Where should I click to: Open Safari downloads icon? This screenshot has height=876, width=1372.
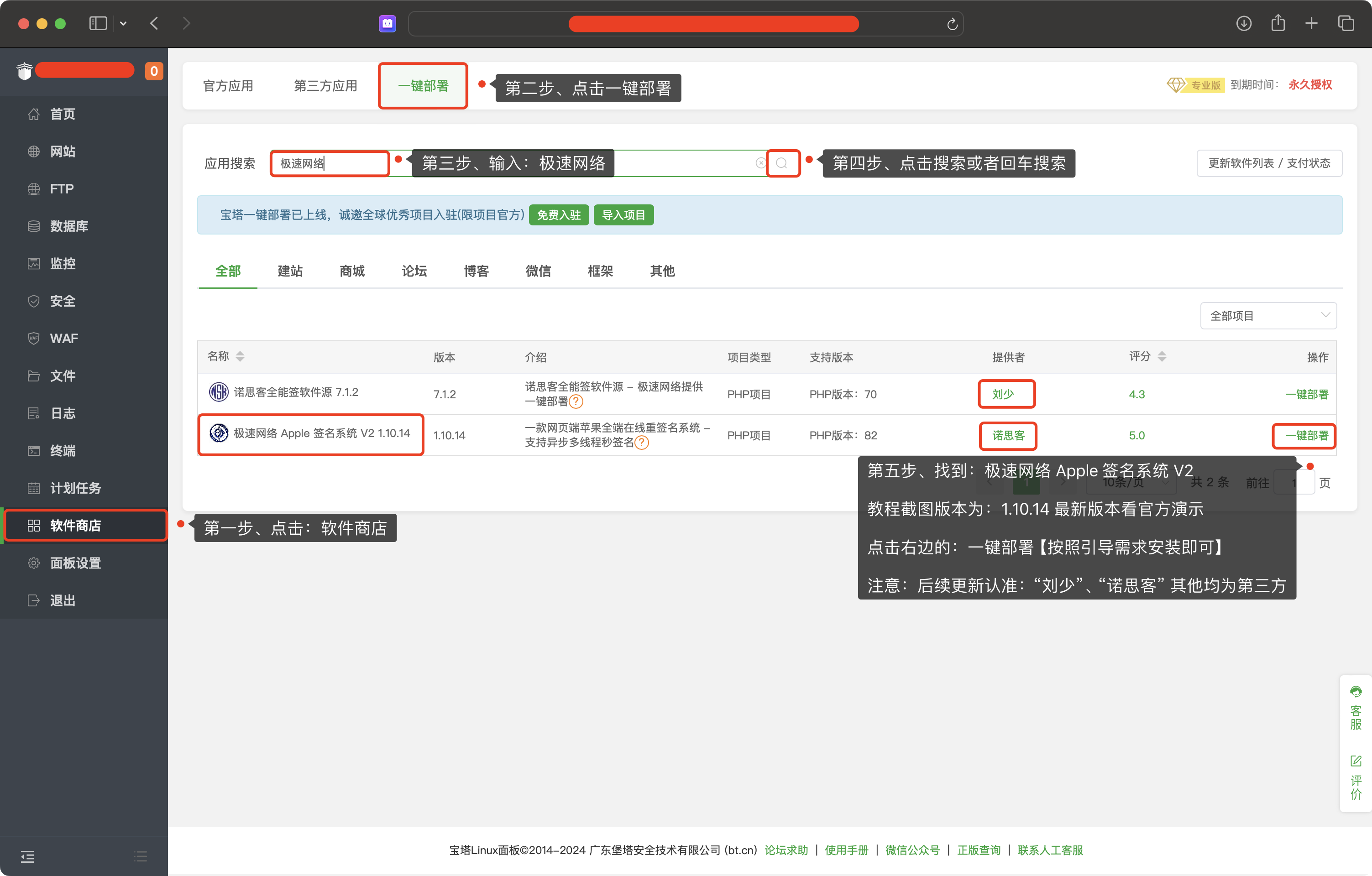click(x=1244, y=23)
